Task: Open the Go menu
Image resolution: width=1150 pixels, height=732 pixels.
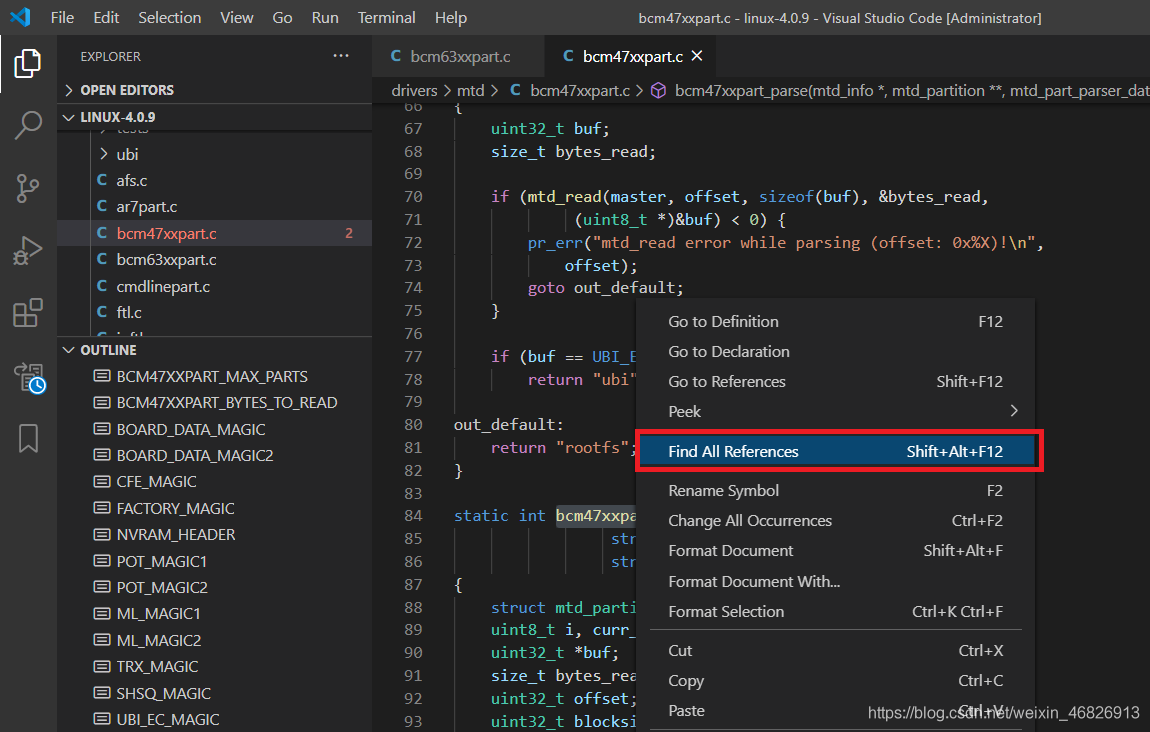Action: (282, 18)
